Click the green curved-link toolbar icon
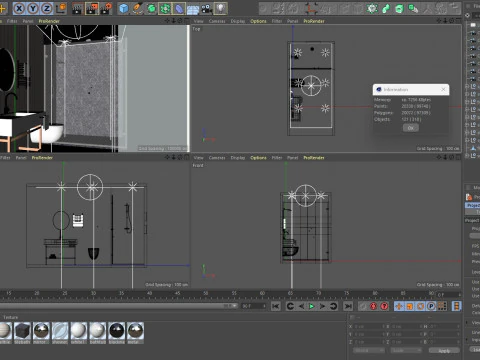Image resolution: width=480 pixels, height=360 pixels. click(x=386, y=8)
